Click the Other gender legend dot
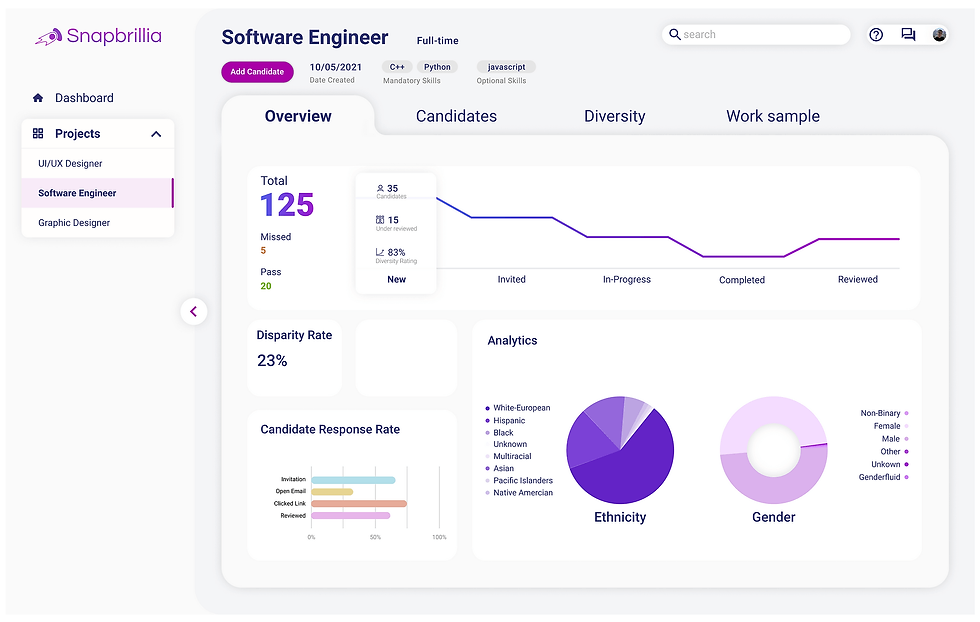 click(x=906, y=451)
